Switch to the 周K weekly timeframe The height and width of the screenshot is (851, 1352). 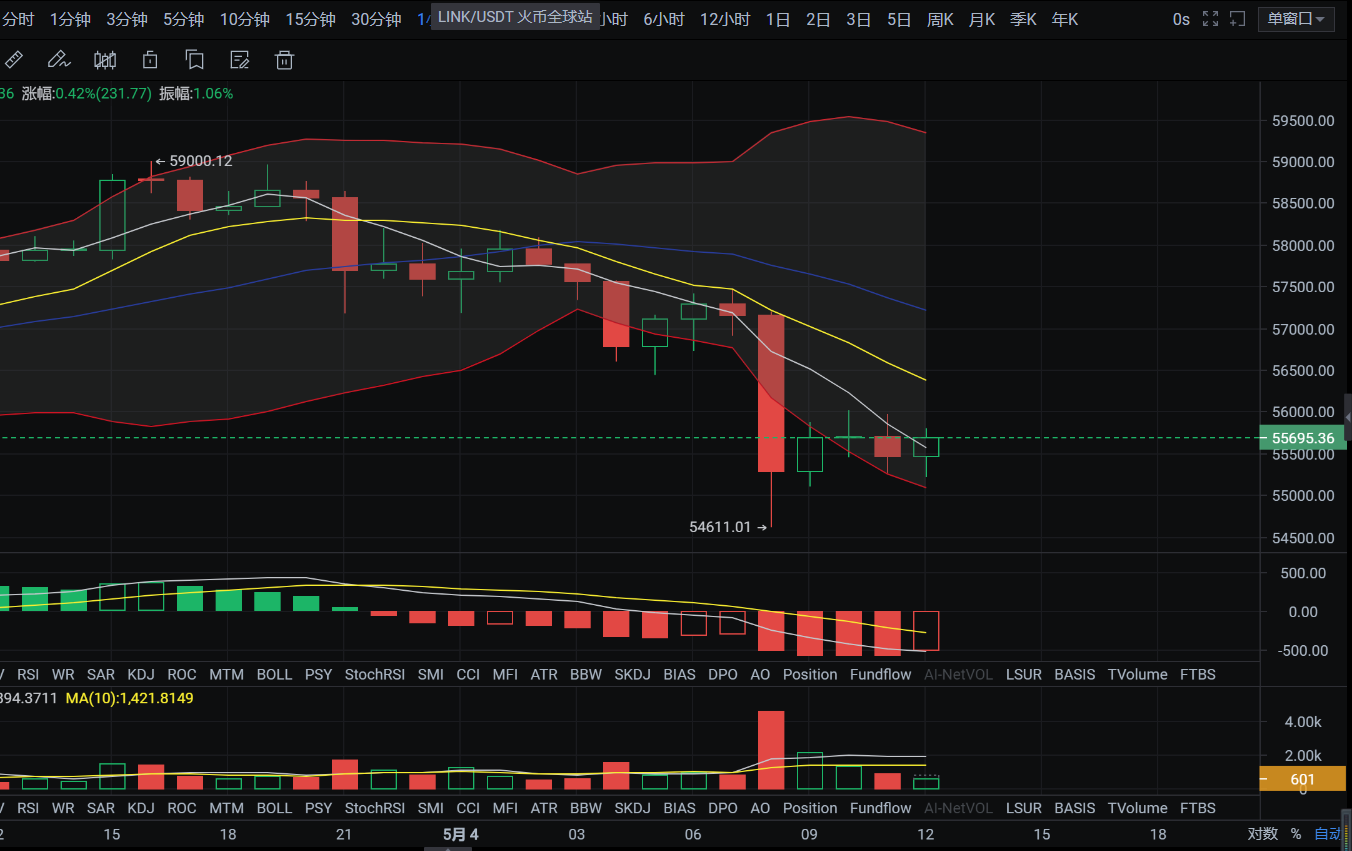point(940,19)
